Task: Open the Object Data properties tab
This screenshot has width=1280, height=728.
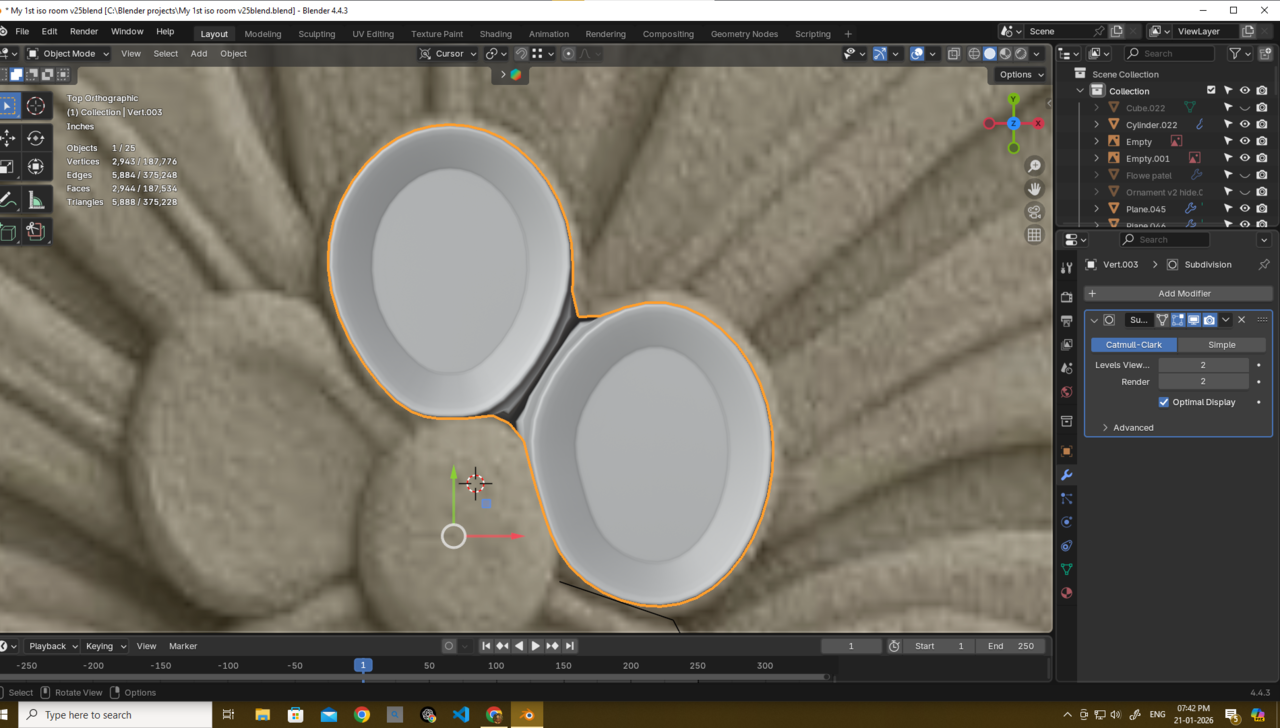Action: pos(1066,569)
